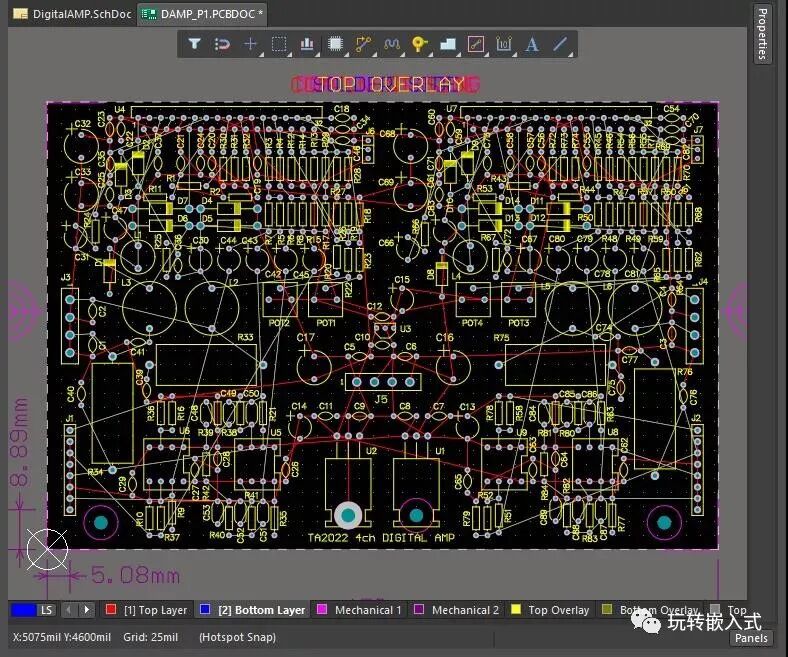Select the length tuning tool
The image size is (788, 657).
coord(391,44)
